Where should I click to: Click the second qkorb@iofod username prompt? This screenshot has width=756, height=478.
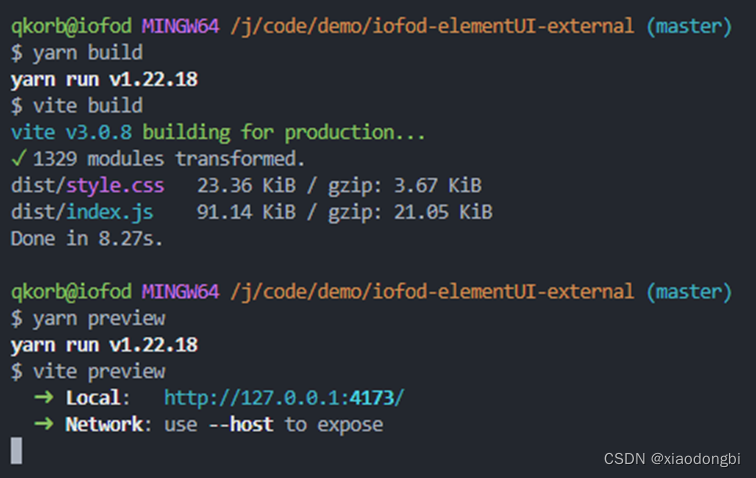pyautogui.click(x=71, y=292)
